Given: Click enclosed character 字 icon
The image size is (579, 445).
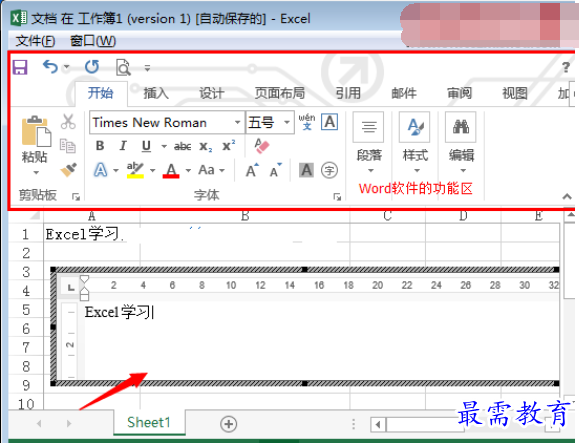Looking at the screenshot, I should click(329, 170).
